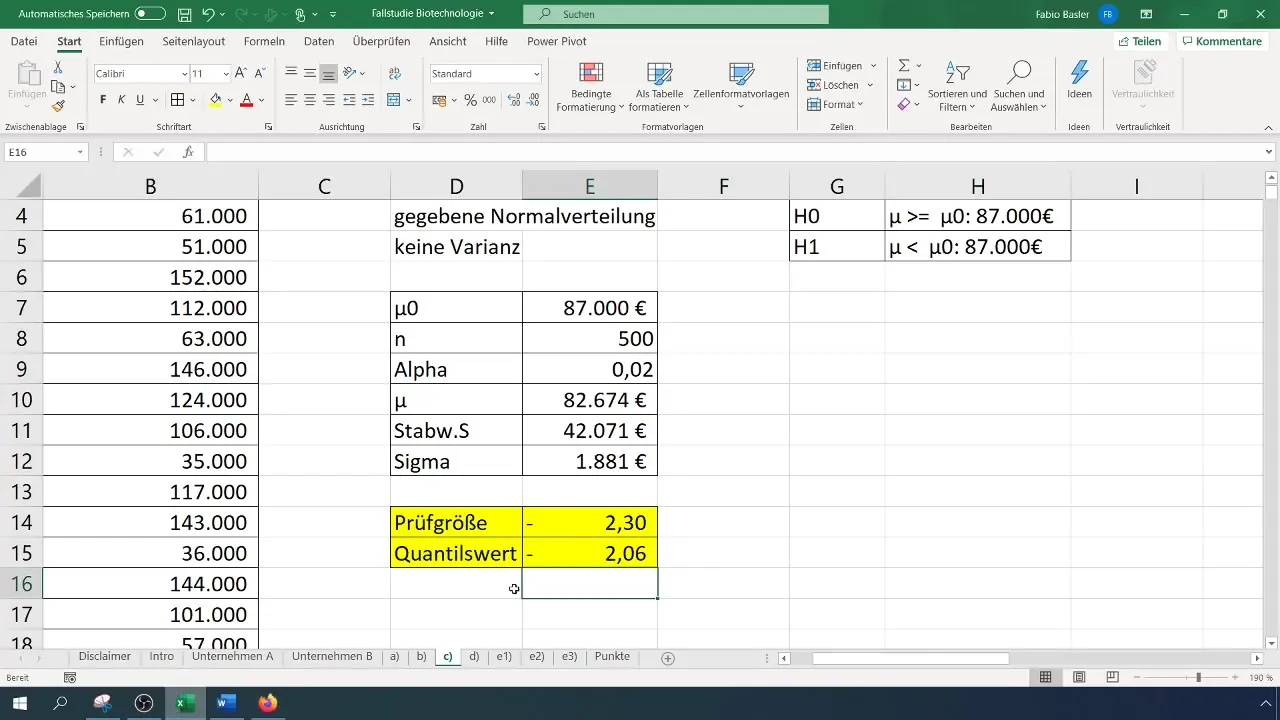Increase font size with the larger A icon
1280x720 pixels.
pos(243,74)
